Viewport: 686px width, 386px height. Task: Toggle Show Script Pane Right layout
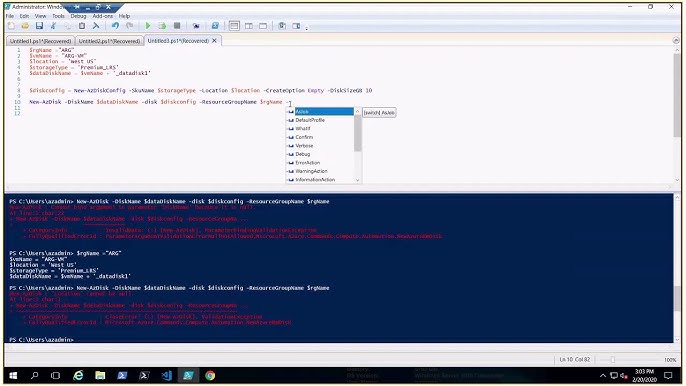click(x=248, y=26)
